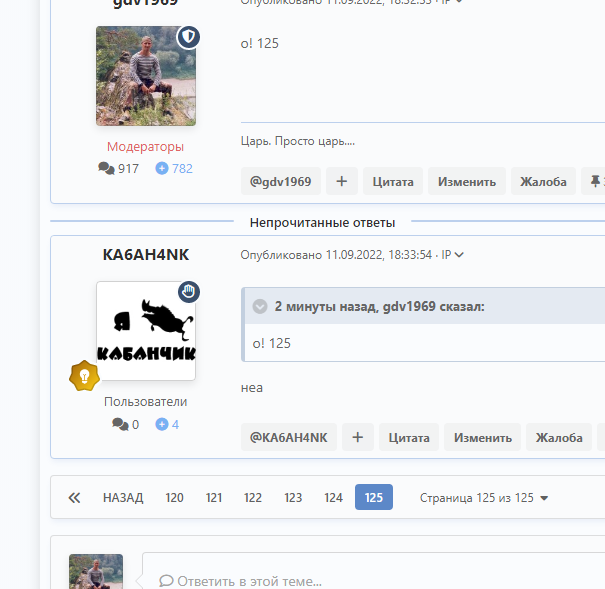Click the blue plus reputation icon showing 782
The height and width of the screenshot is (589, 605).
tap(162, 168)
